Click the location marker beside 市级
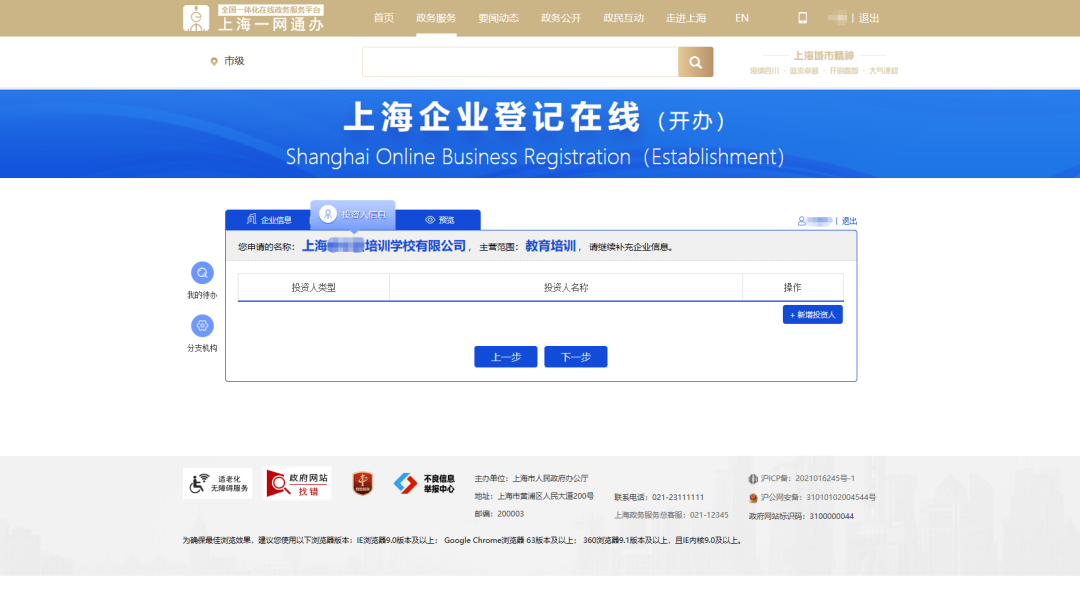This screenshot has width=1080, height=608. pyautogui.click(x=212, y=62)
